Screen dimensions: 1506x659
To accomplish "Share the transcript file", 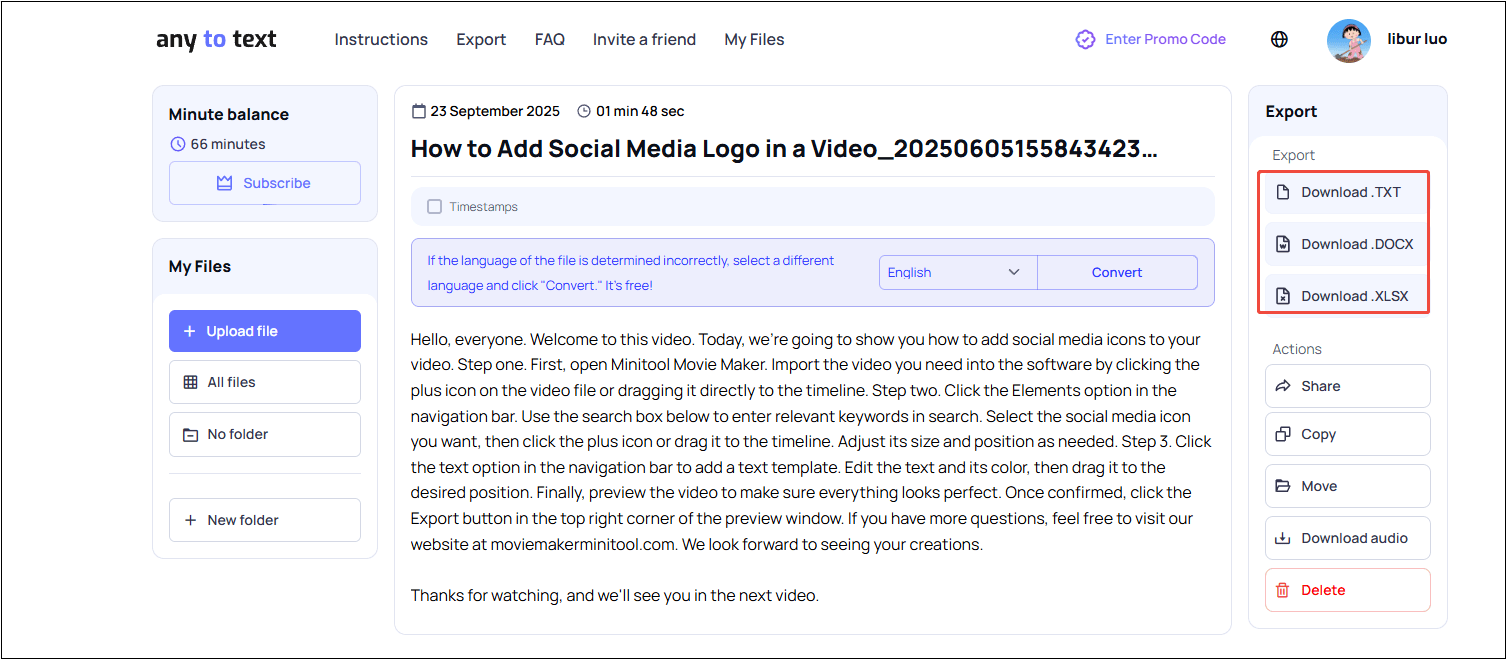I will point(1346,386).
